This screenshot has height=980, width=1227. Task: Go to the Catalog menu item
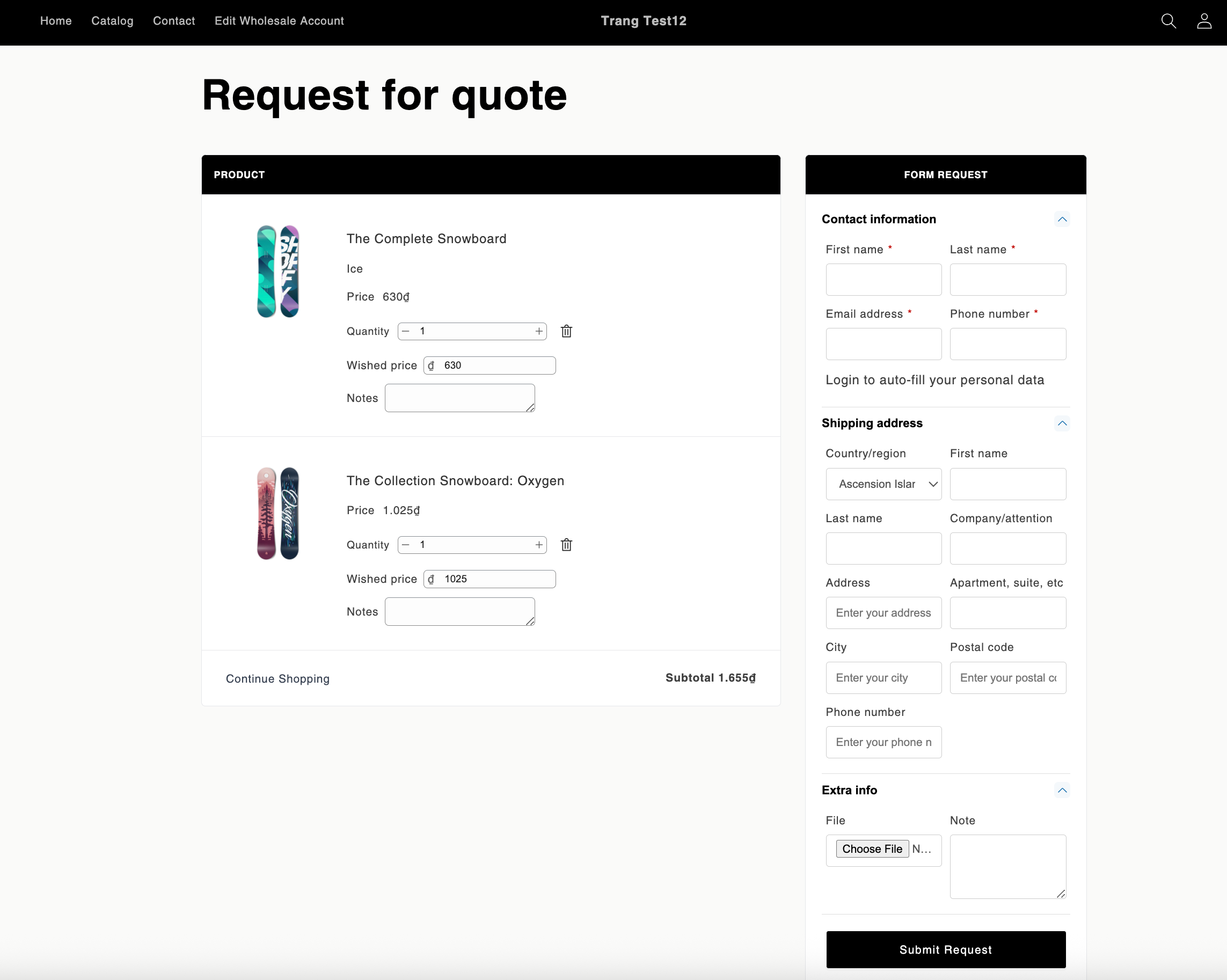click(x=112, y=21)
